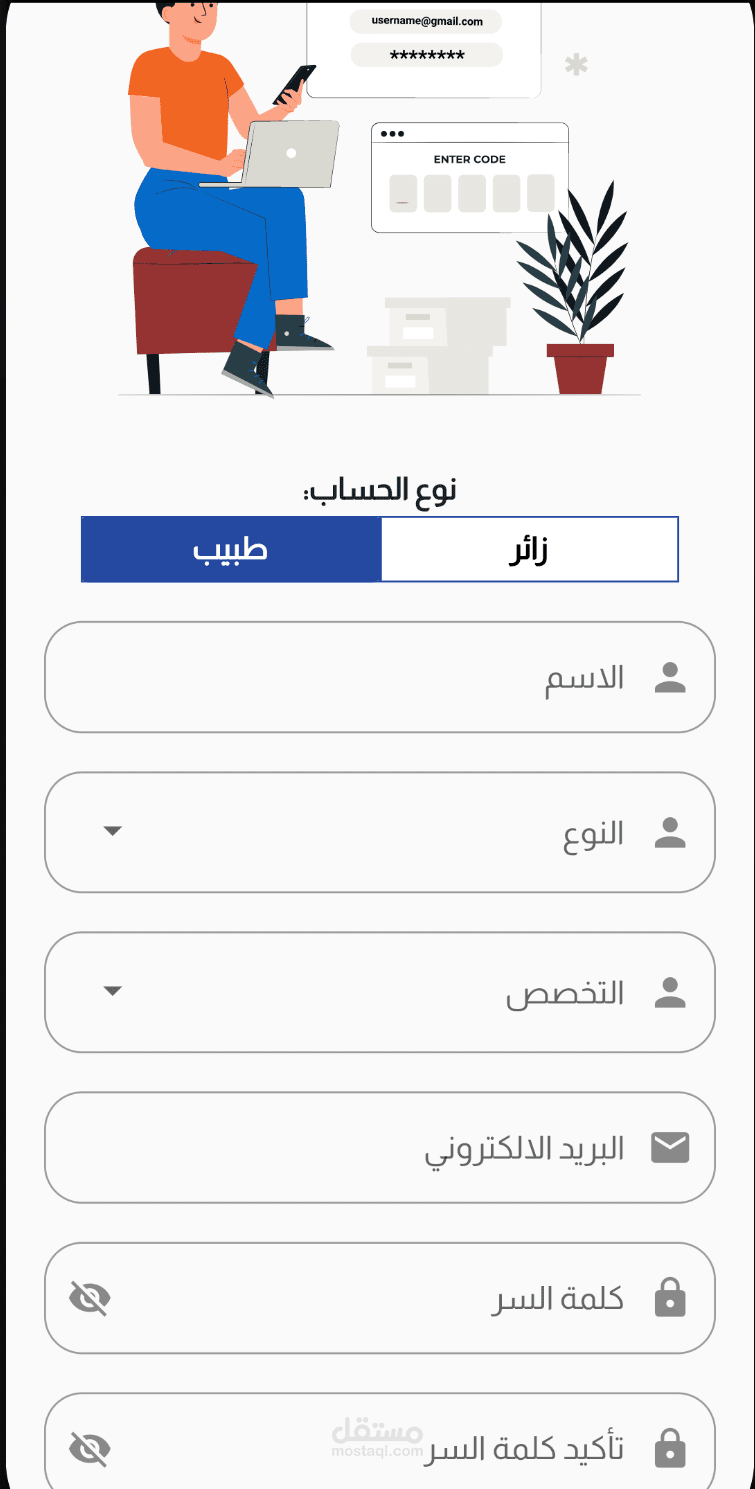Expand the التخصص dropdown arrow
Viewport: 755px width, 1489px height.
(113, 991)
